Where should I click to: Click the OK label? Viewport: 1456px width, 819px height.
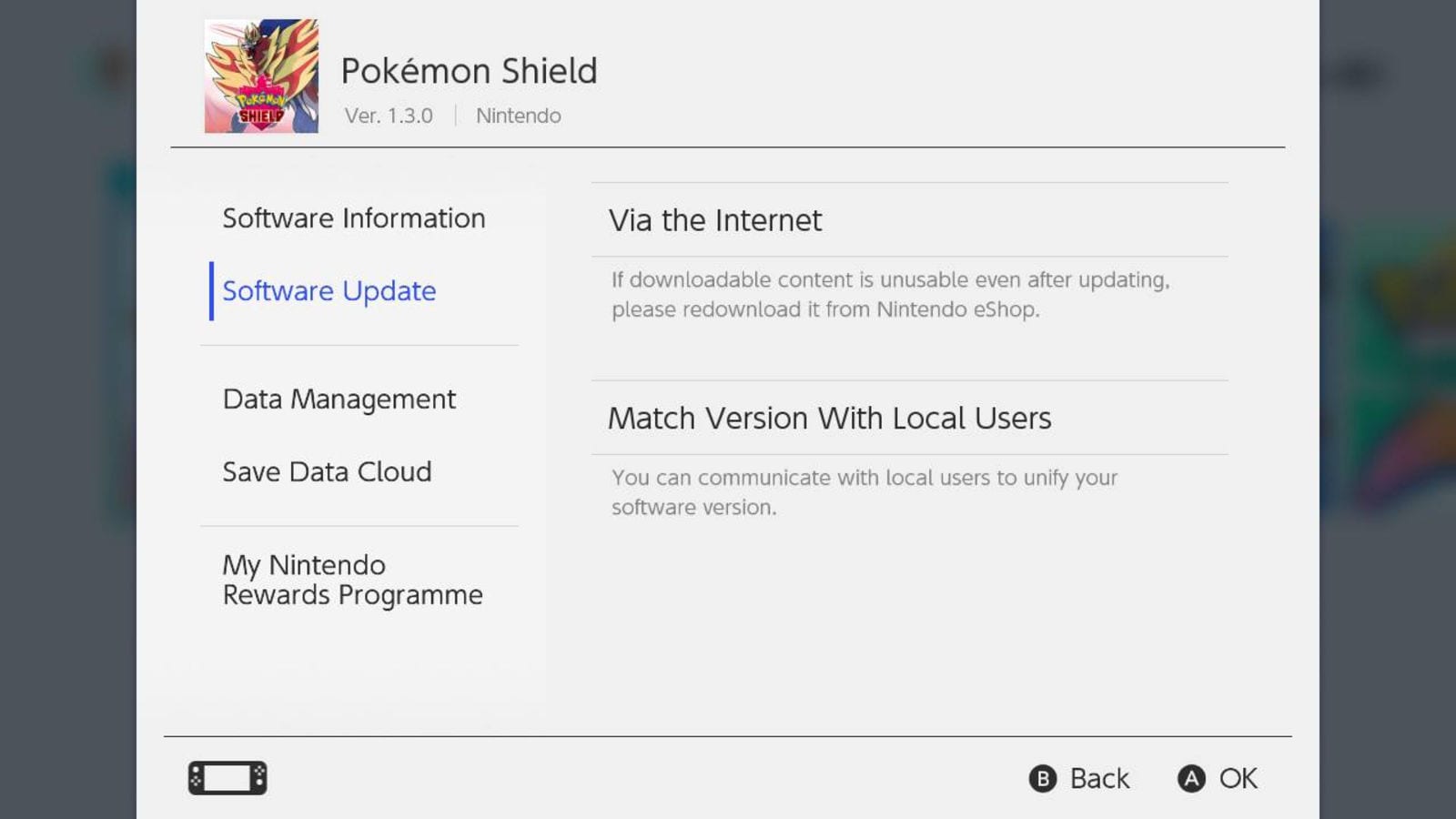[1239, 779]
